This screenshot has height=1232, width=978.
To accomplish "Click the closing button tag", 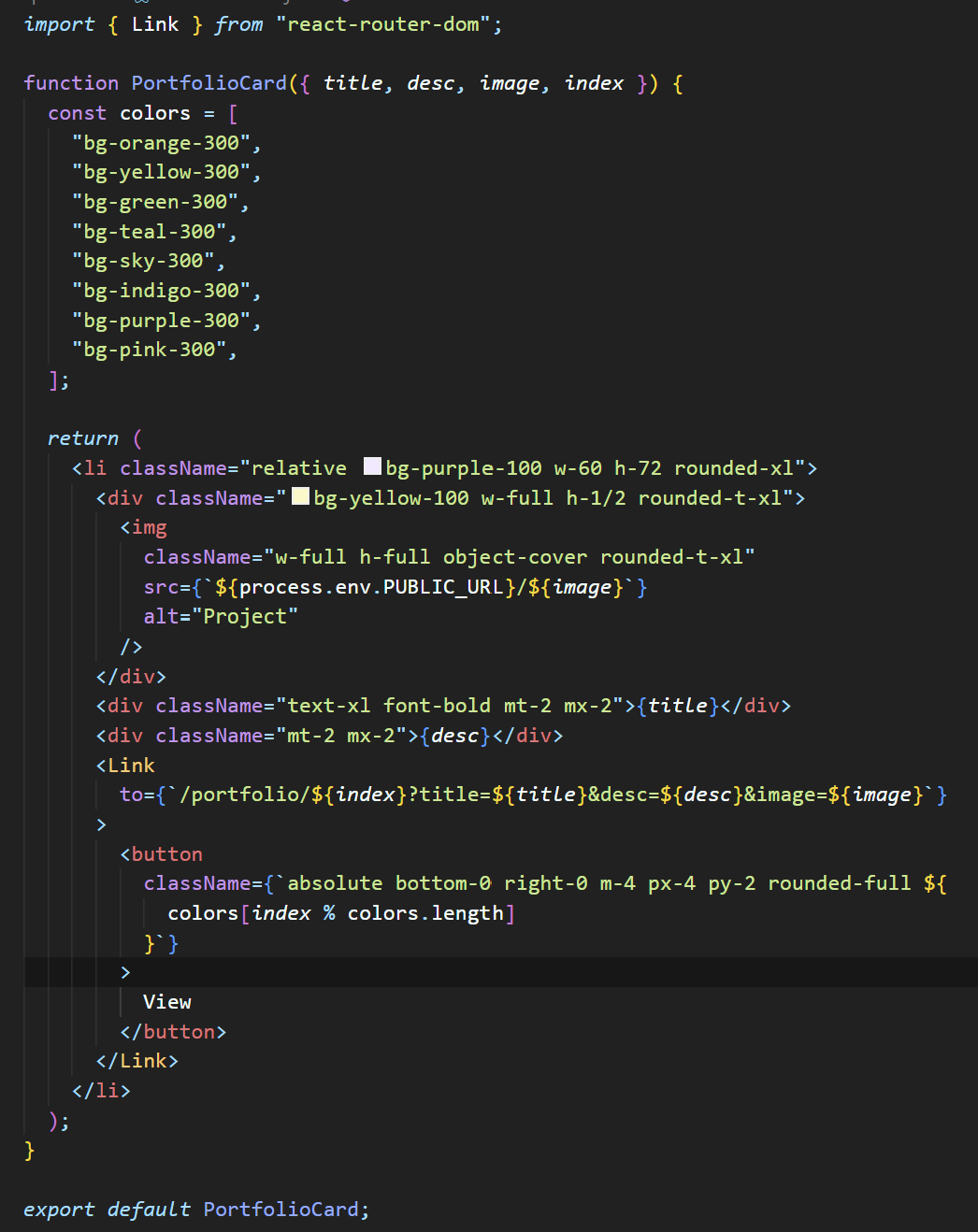I will [x=174, y=1032].
